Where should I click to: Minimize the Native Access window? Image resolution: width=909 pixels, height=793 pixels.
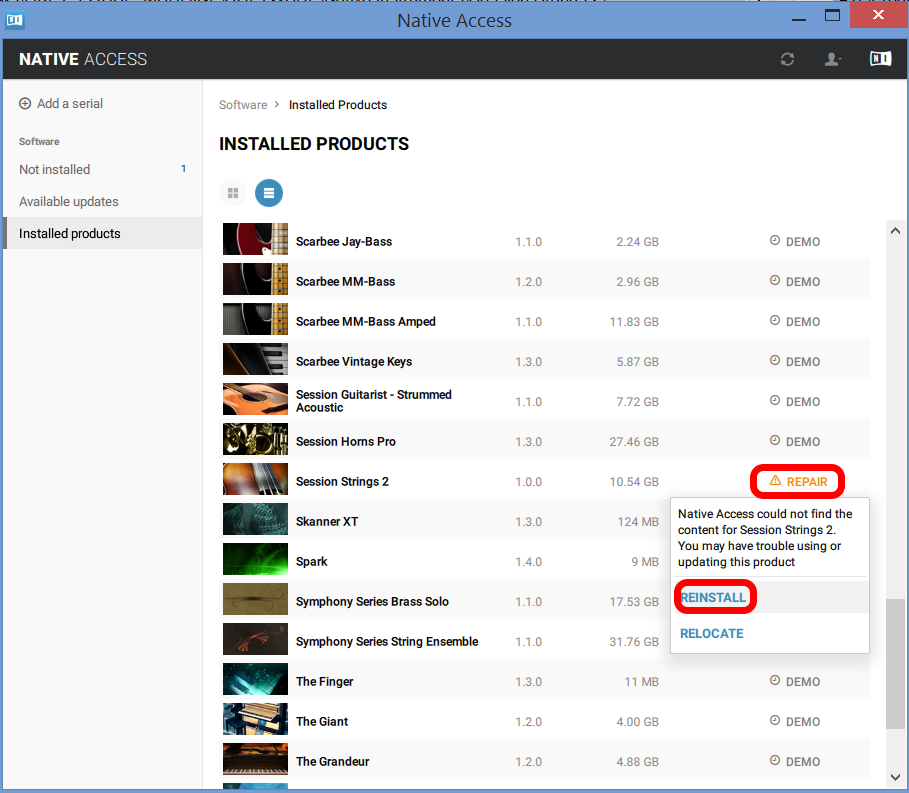(x=799, y=20)
